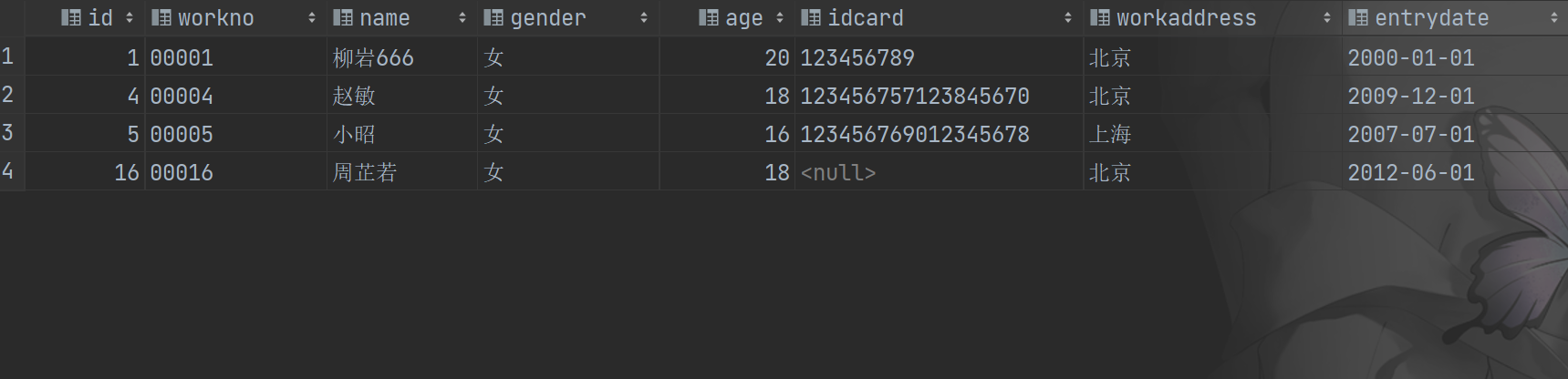Click the age column table icon

pos(709,17)
